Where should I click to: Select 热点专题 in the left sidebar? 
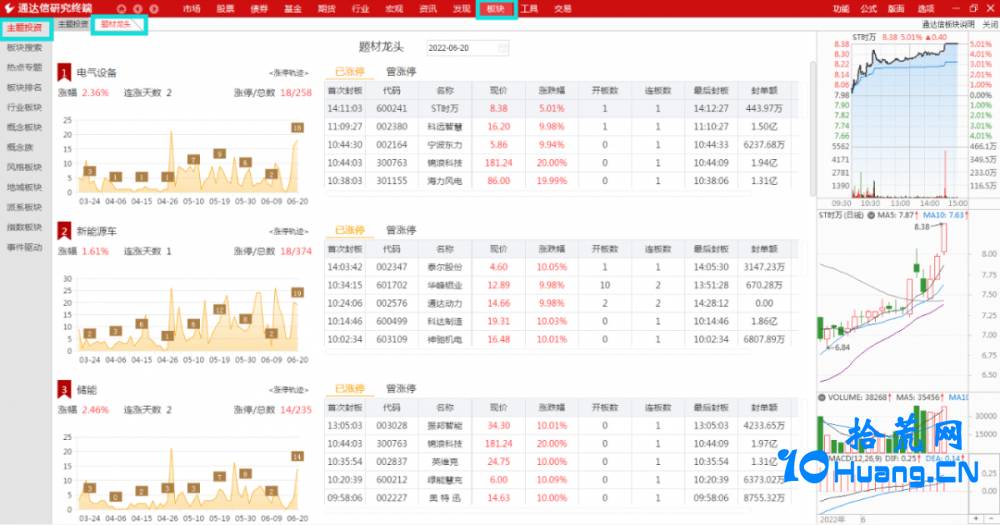tap(24, 67)
